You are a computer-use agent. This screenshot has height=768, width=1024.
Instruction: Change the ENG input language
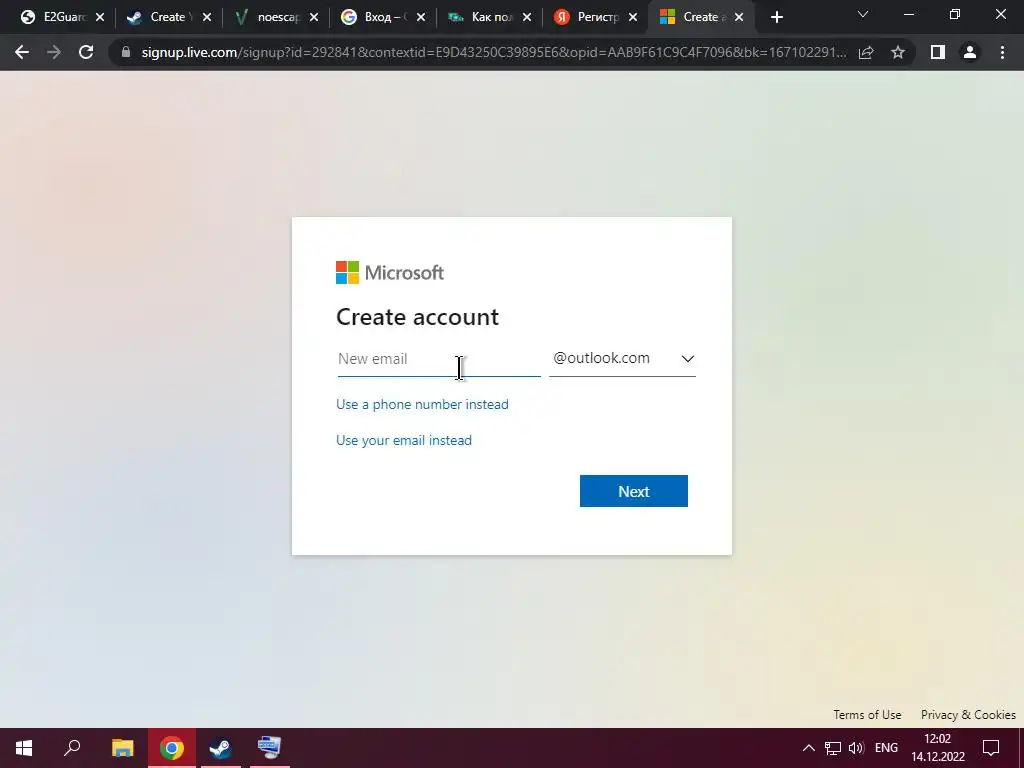(x=886, y=748)
